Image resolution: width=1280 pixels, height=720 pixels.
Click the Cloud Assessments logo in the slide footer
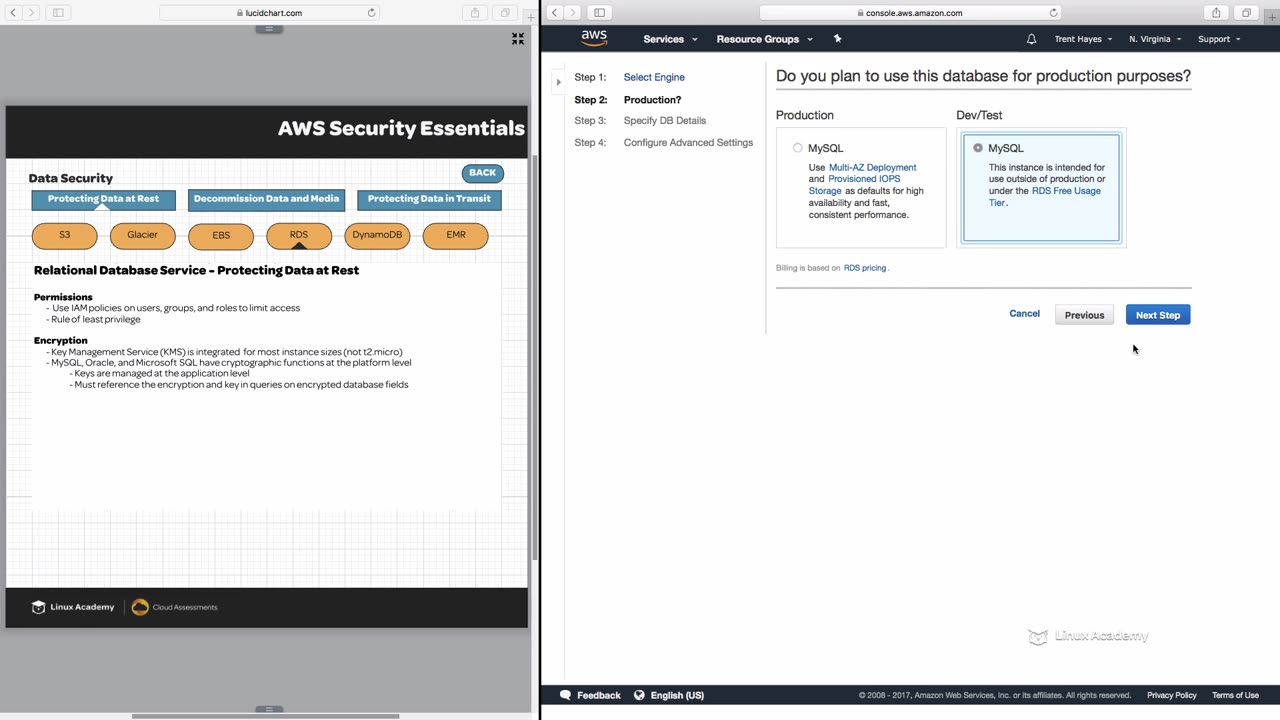175,607
